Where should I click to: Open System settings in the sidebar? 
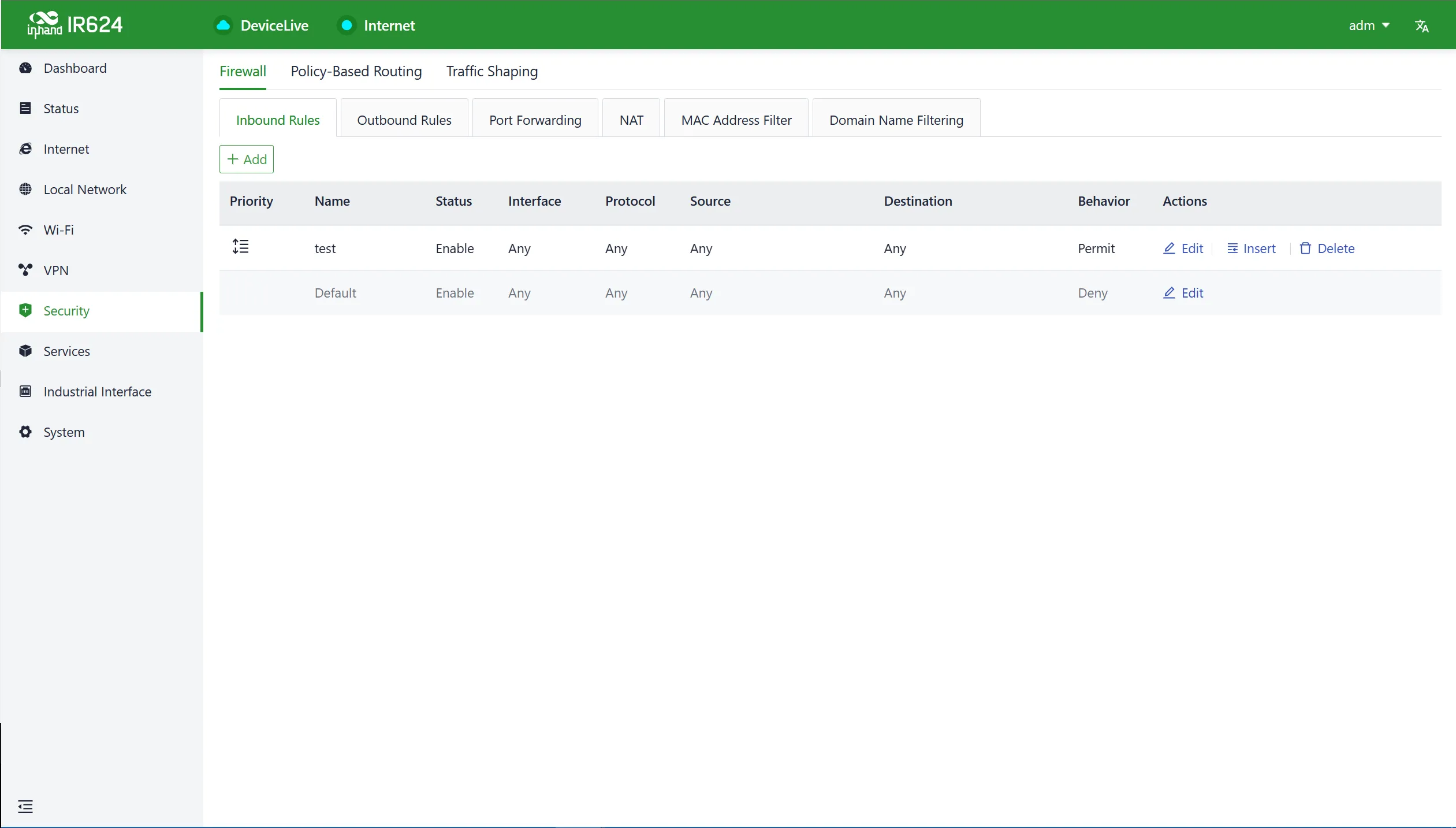[x=102, y=432]
